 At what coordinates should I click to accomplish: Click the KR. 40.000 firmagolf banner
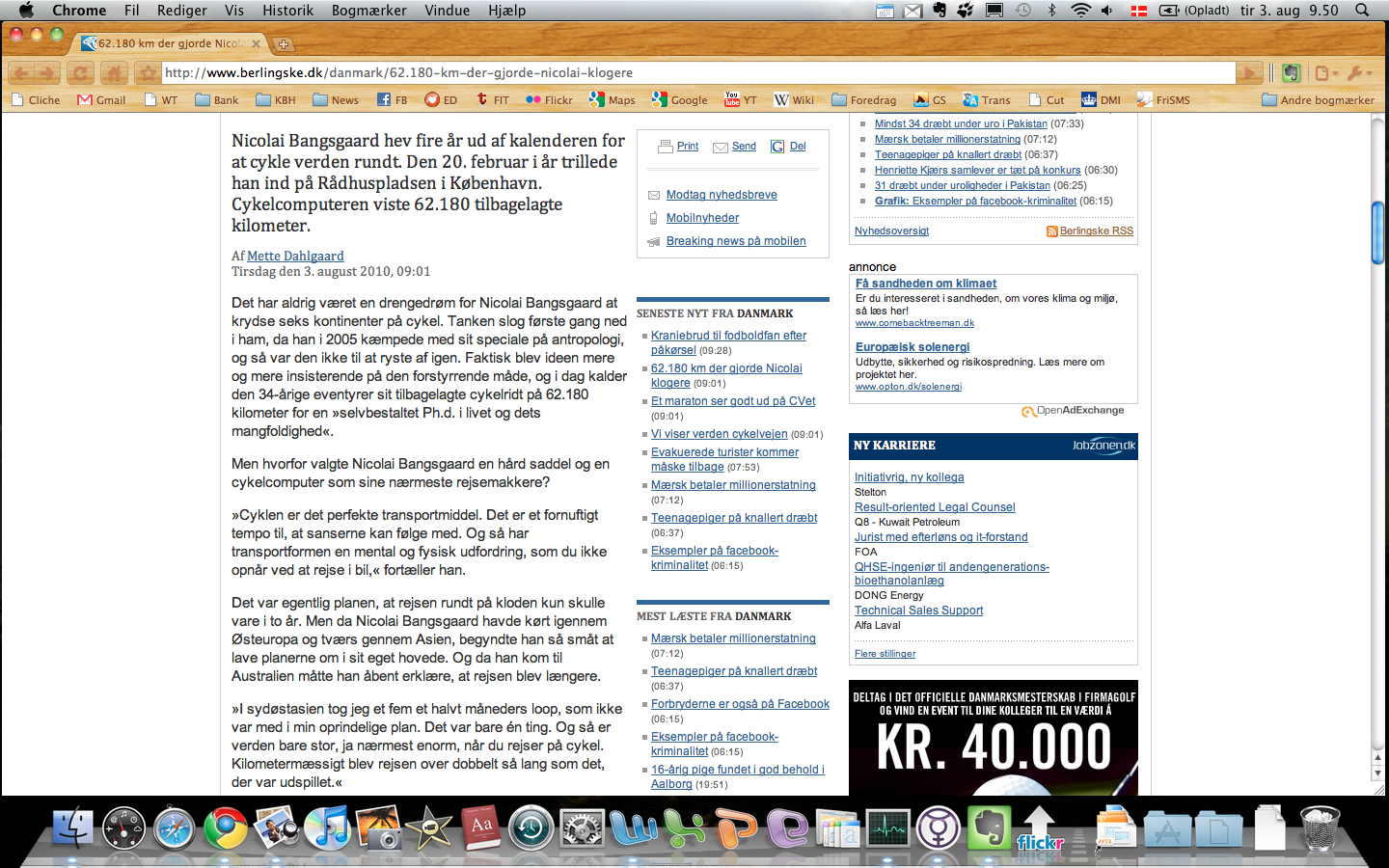point(994,738)
